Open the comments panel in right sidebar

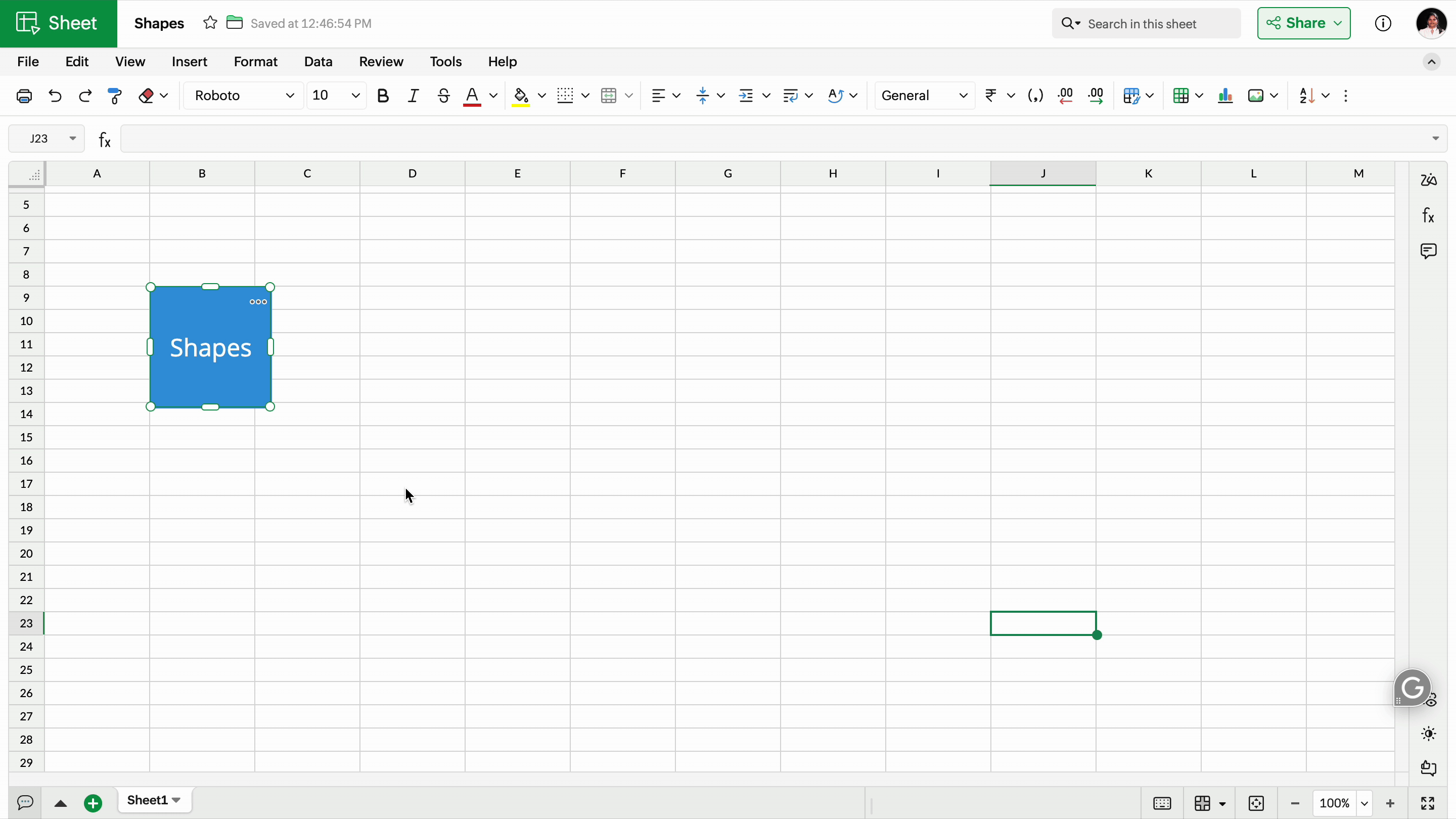coord(1428,251)
